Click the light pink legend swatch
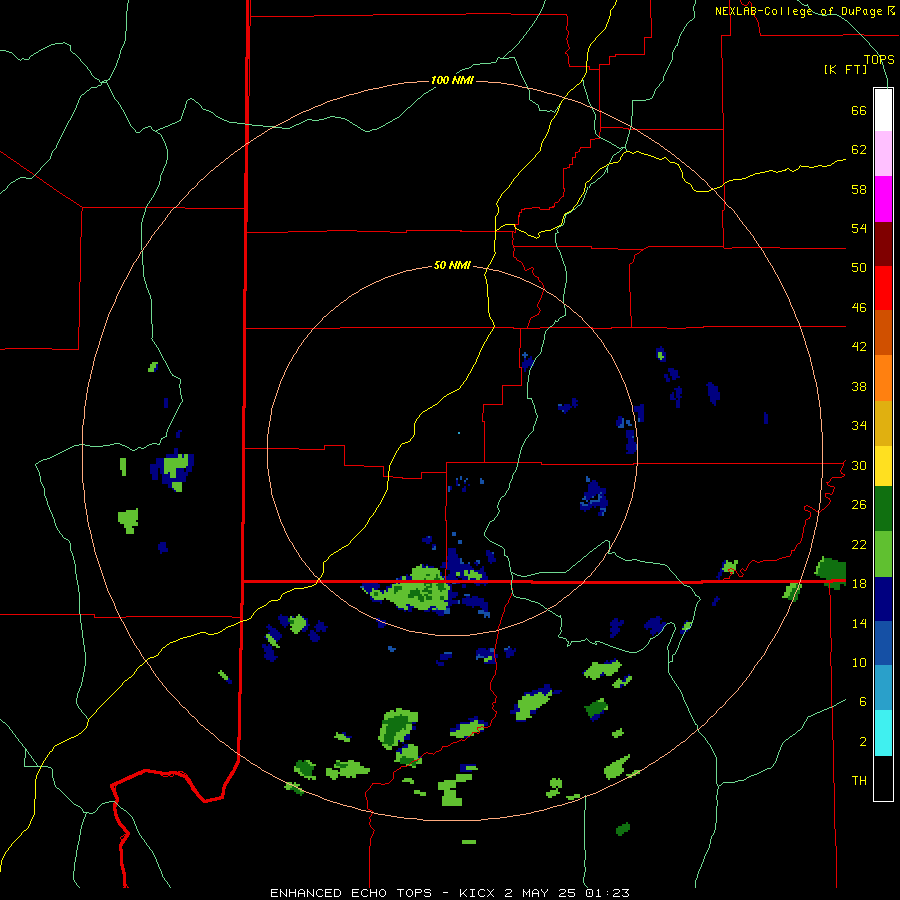 click(883, 154)
